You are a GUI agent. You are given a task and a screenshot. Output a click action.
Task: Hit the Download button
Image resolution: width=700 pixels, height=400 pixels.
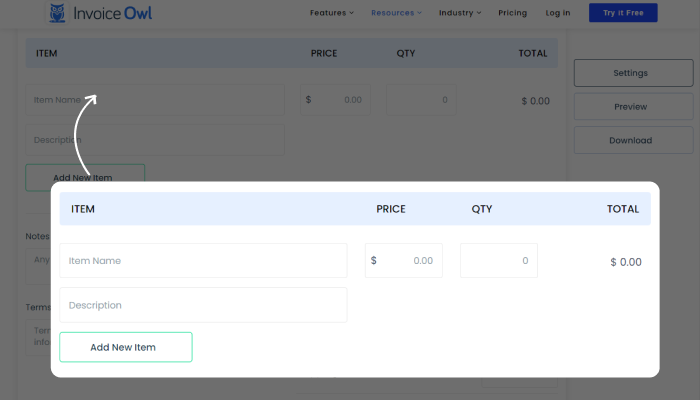pyautogui.click(x=630, y=141)
